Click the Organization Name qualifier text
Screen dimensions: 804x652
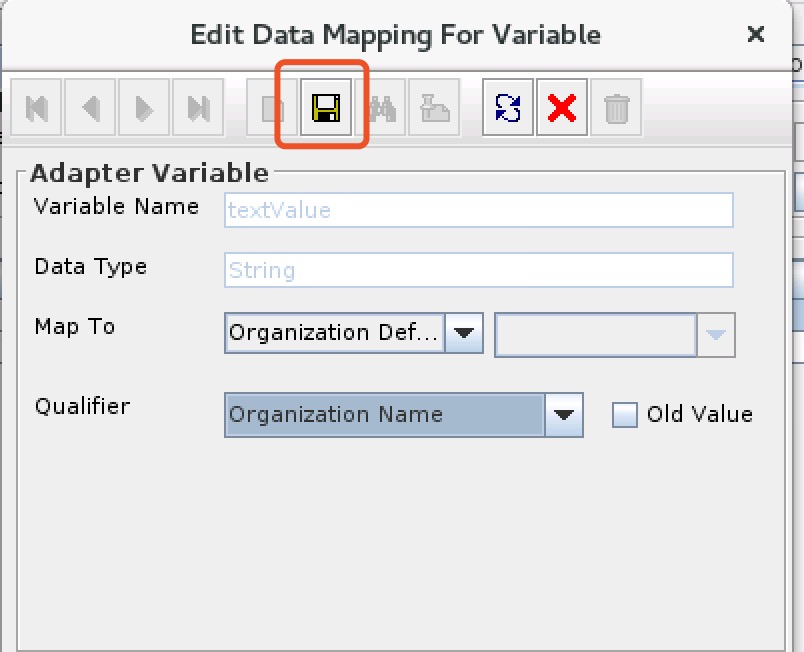pyautogui.click(x=335, y=414)
